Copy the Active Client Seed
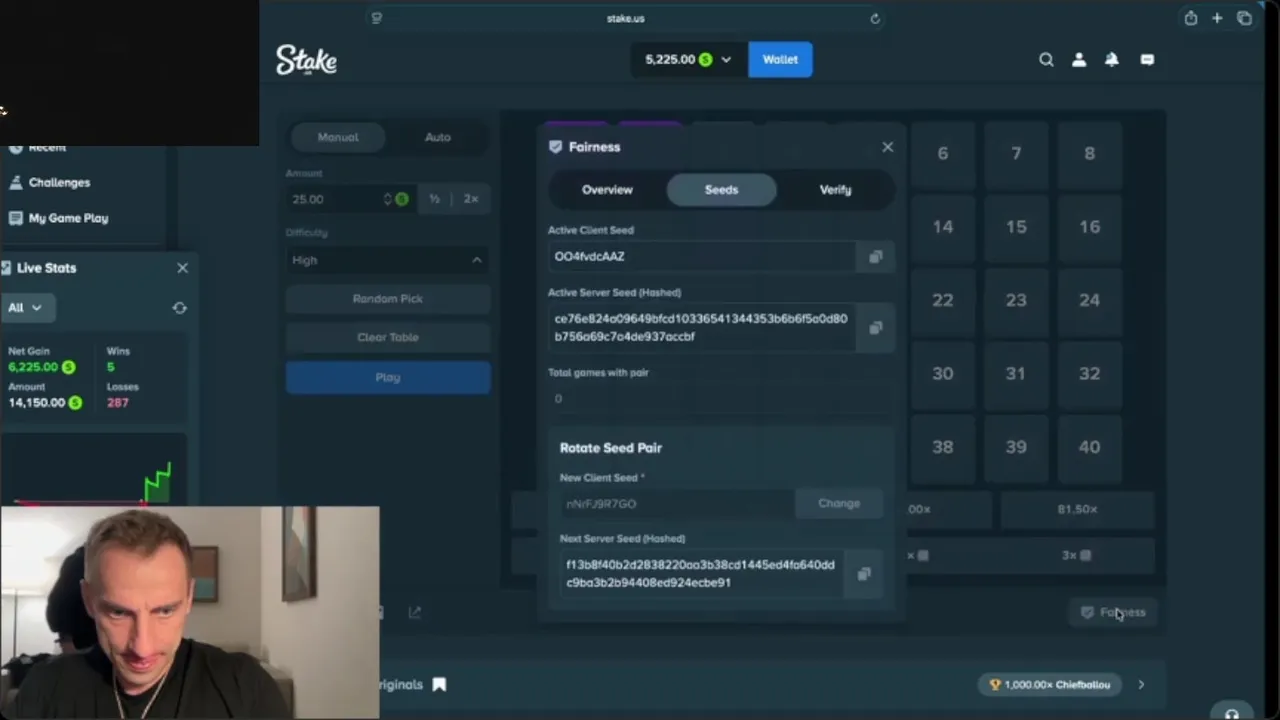The width and height of the screenshot is (1280, 720). tap(875, 257)
